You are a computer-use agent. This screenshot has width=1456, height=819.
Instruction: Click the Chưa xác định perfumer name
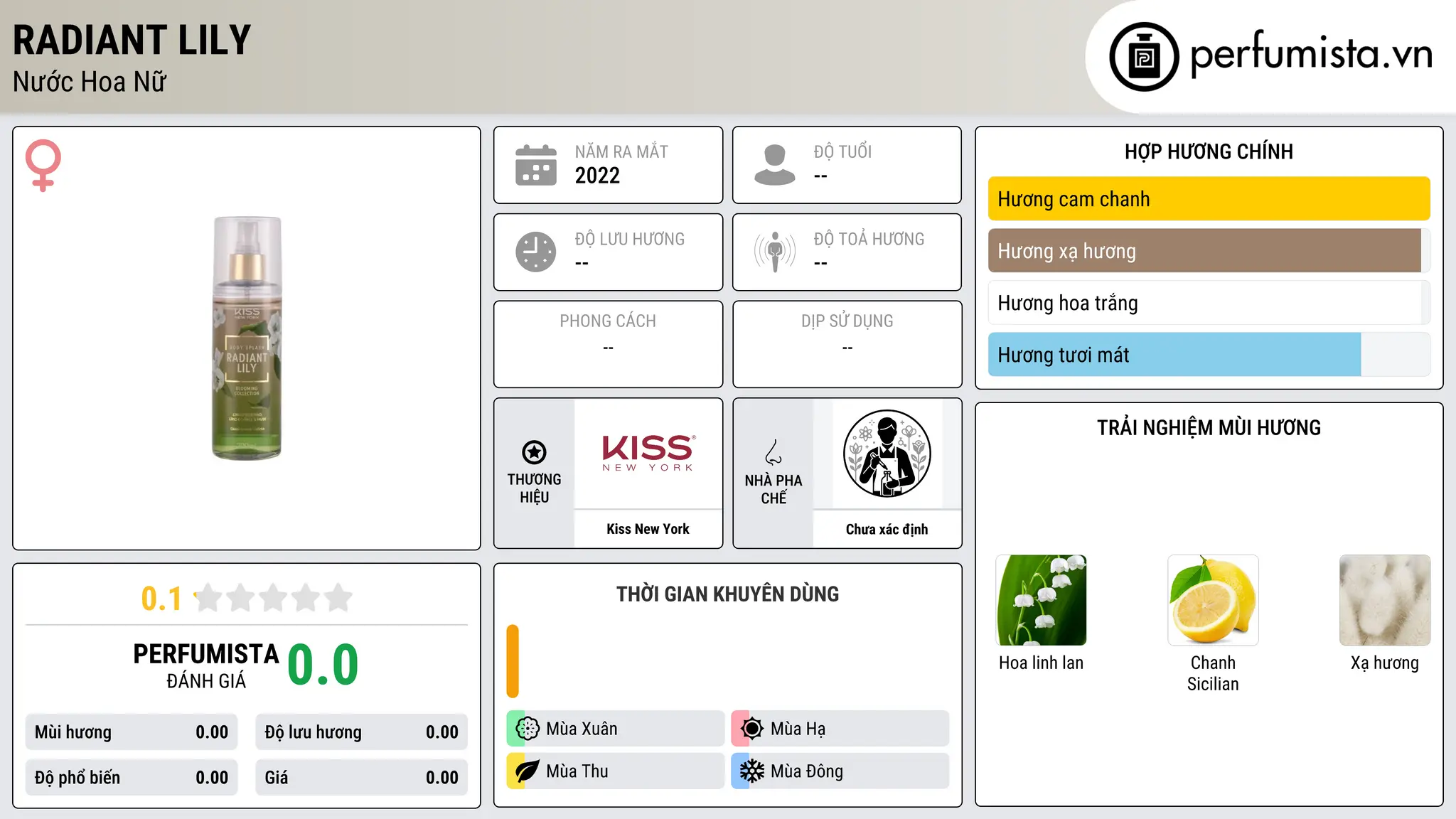(887, 529)
